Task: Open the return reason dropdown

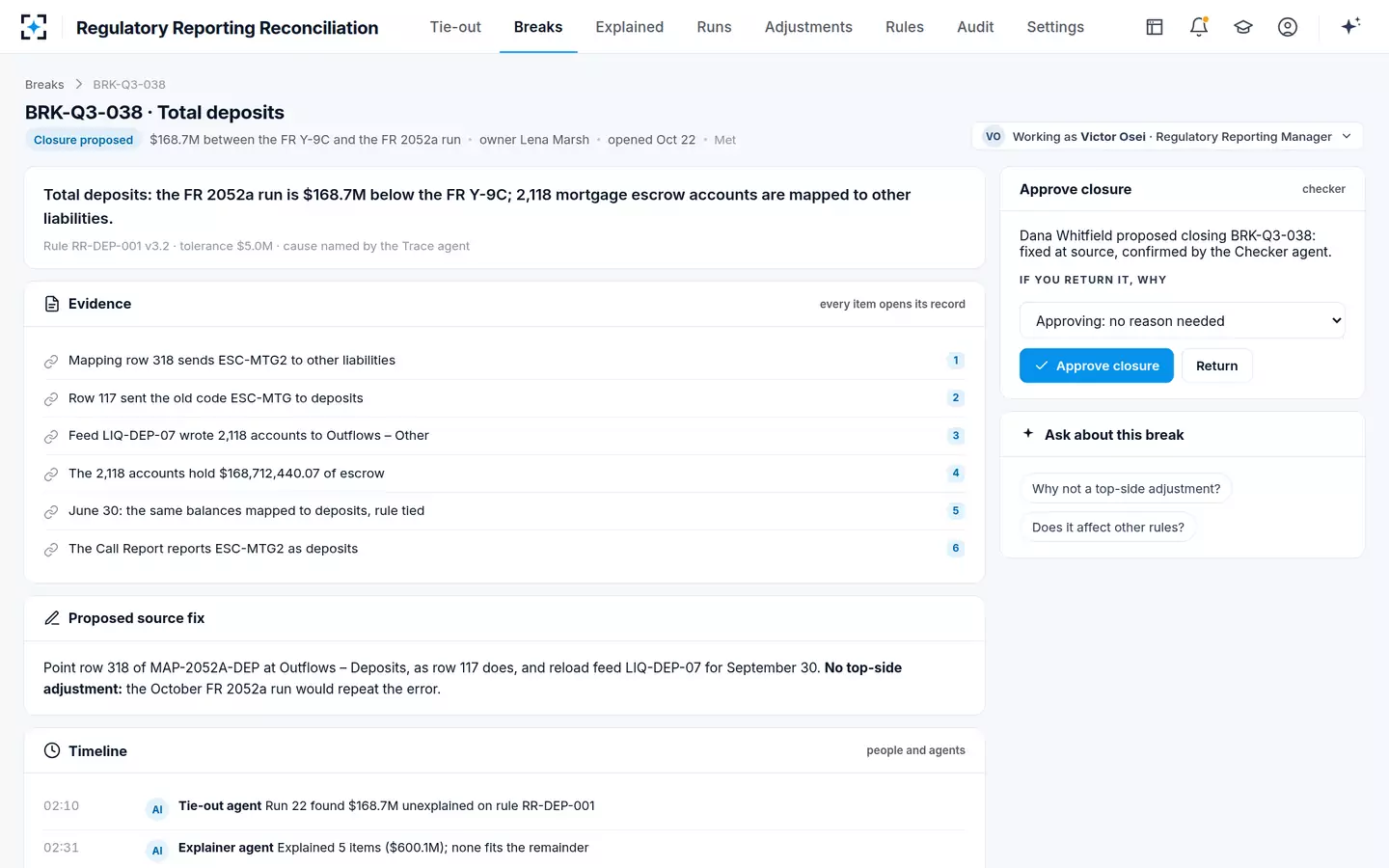Action: (1182, 321)
